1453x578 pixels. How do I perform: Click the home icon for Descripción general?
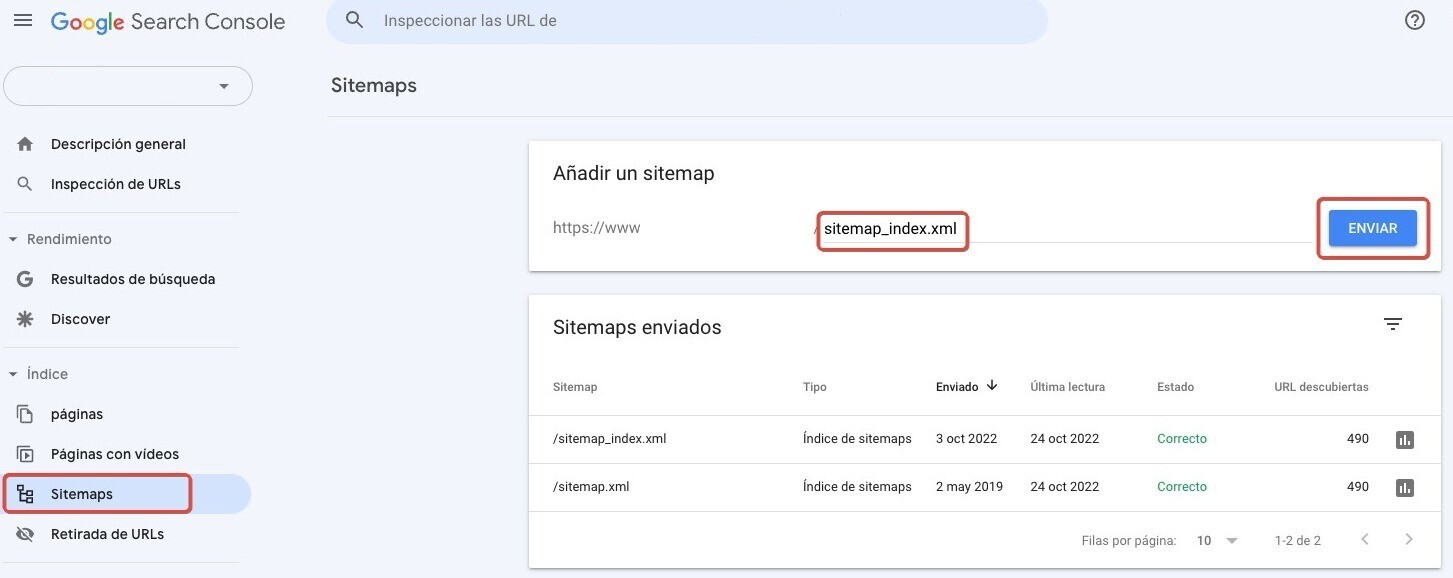(26, 144)
